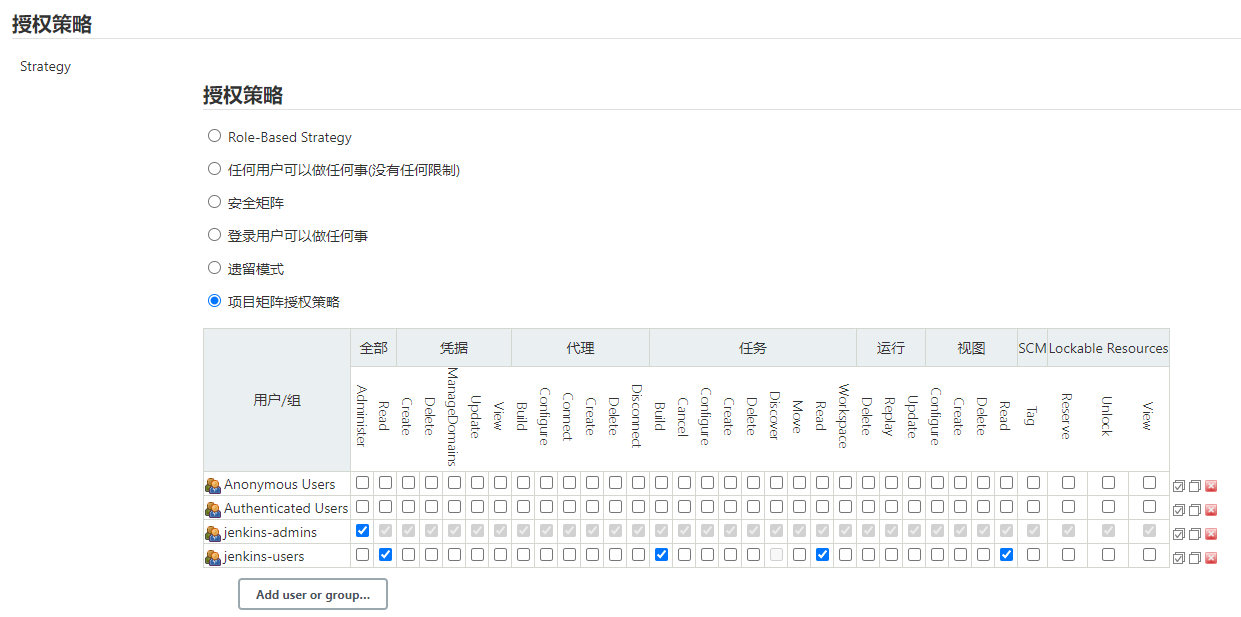Clear all permissions for jenkins-users

click(1194, 557)
